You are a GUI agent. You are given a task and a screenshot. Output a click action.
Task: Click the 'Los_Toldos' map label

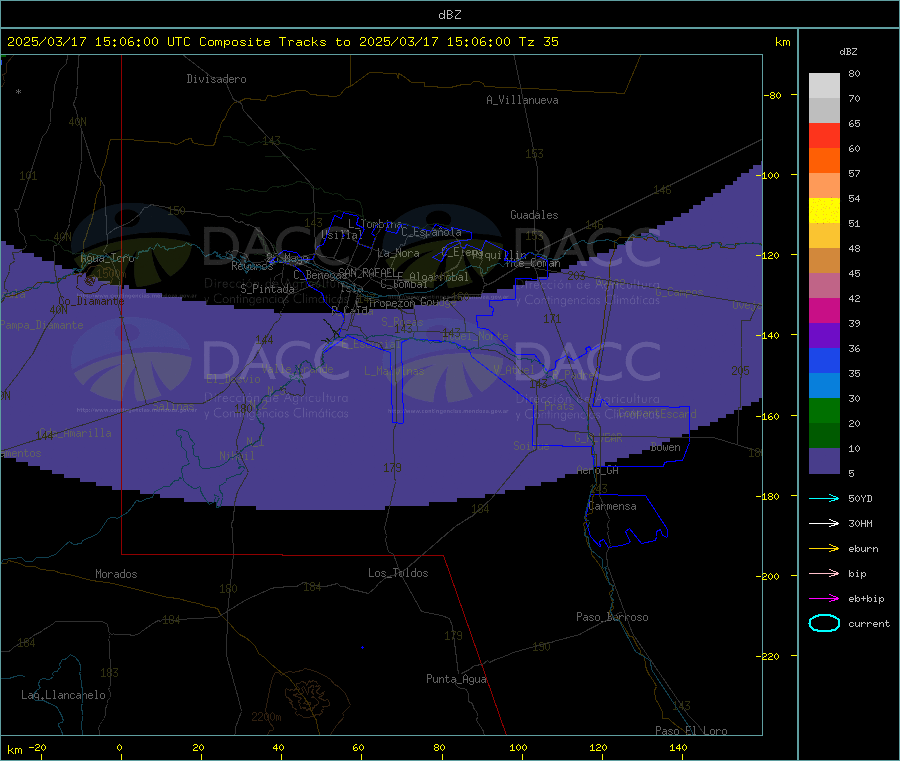tap(398, 573)
